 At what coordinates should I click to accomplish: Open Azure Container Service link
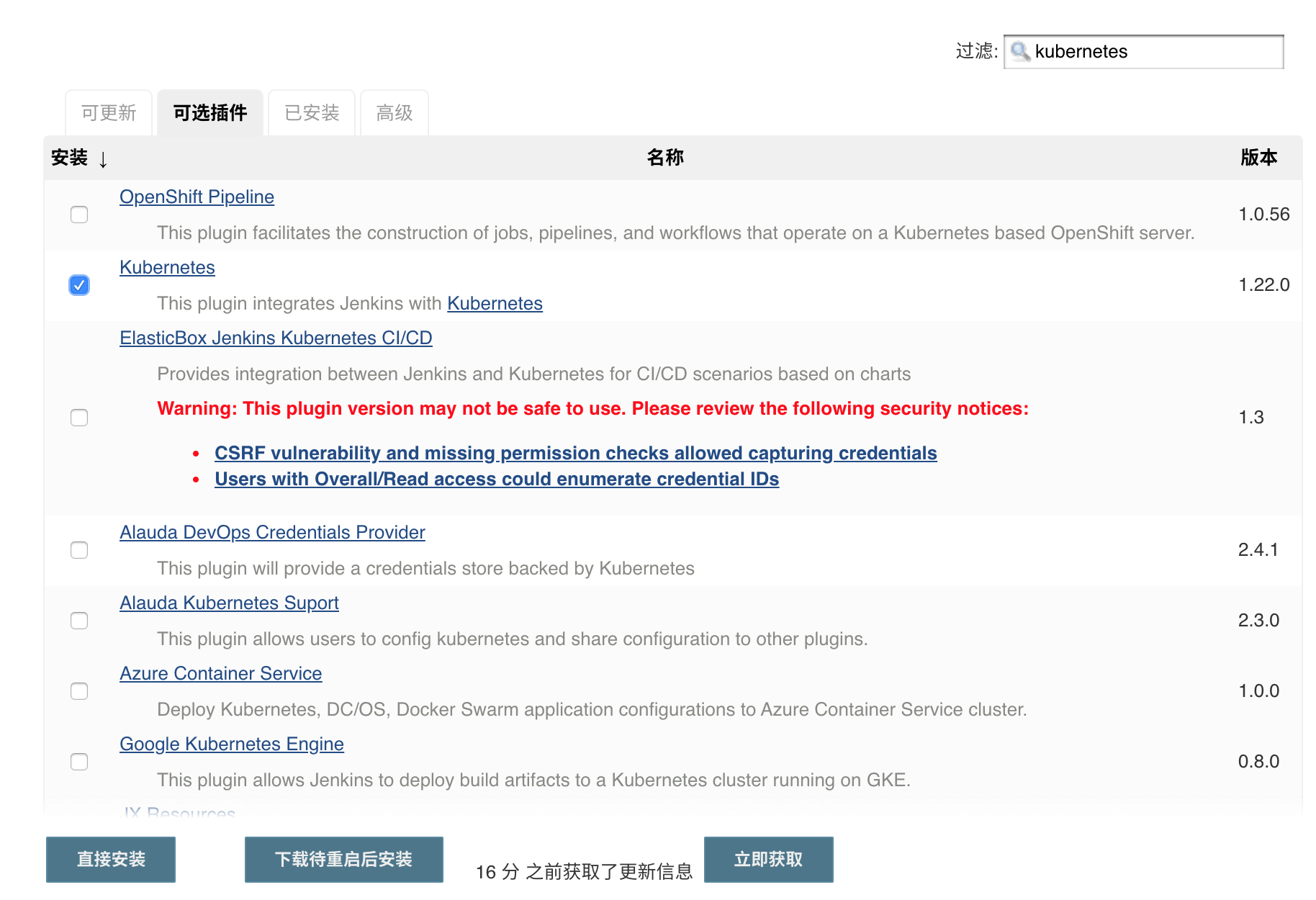[220, 673]
